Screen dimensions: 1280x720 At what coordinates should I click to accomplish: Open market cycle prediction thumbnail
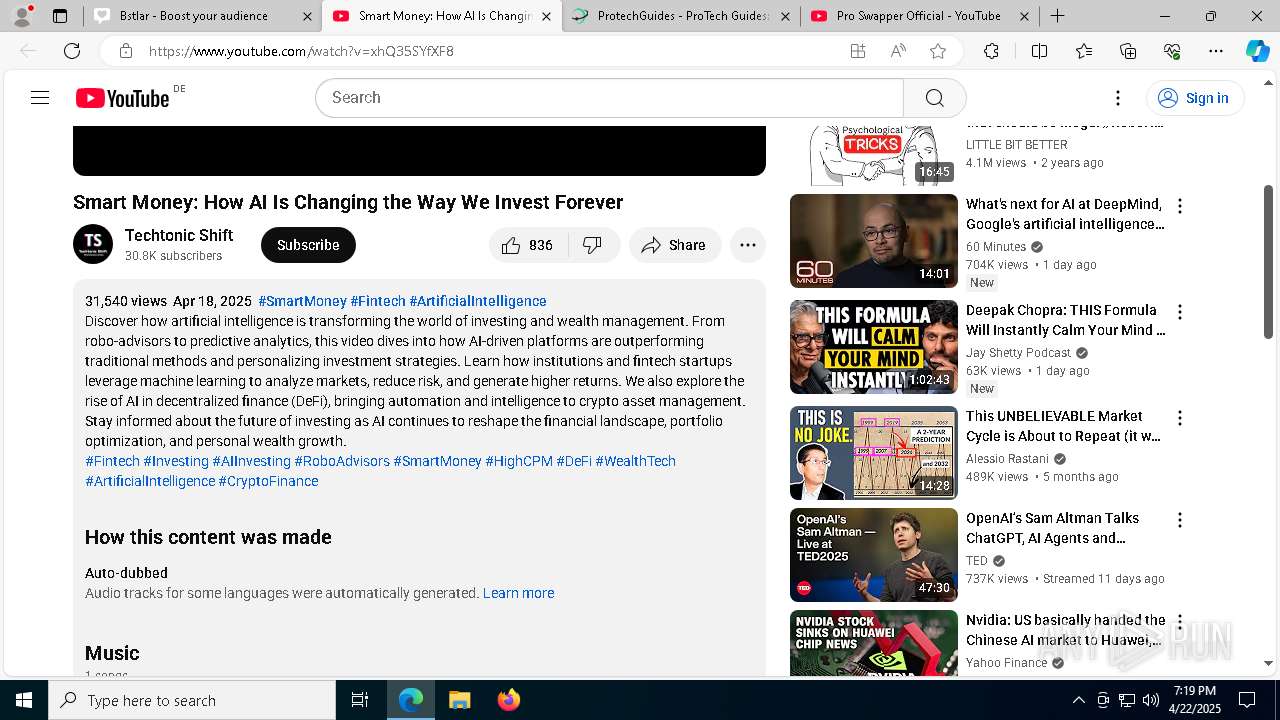click(873, 453)
